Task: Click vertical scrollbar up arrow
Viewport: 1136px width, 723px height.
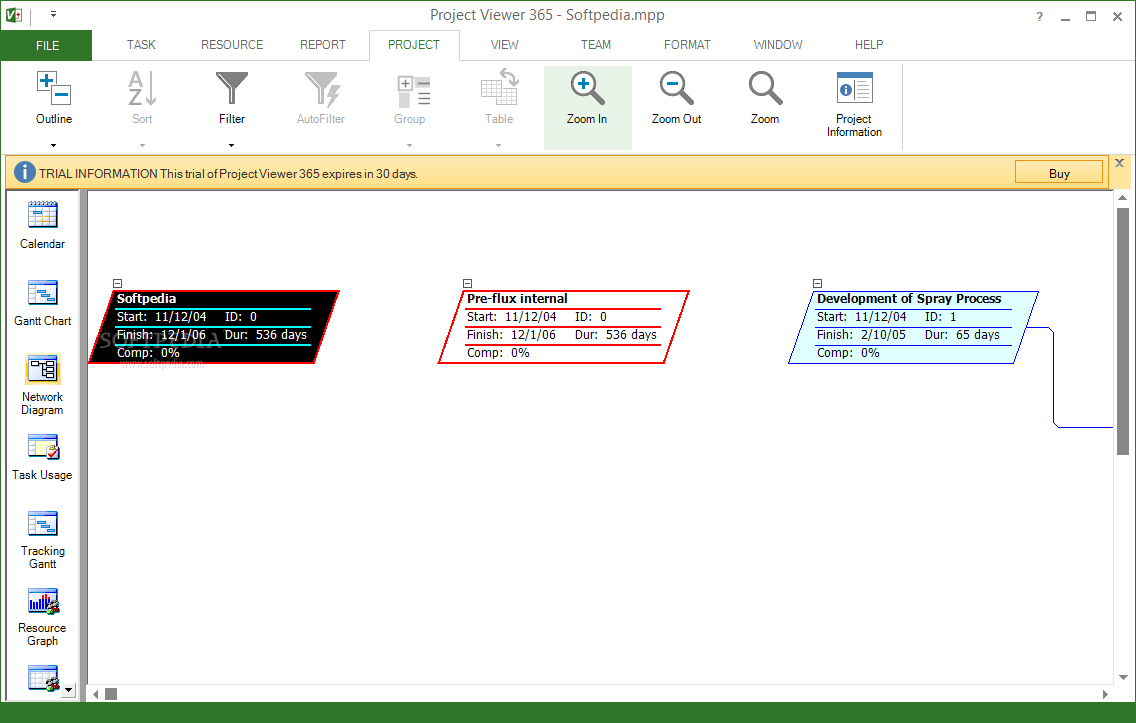Action: coord(1123,198)
